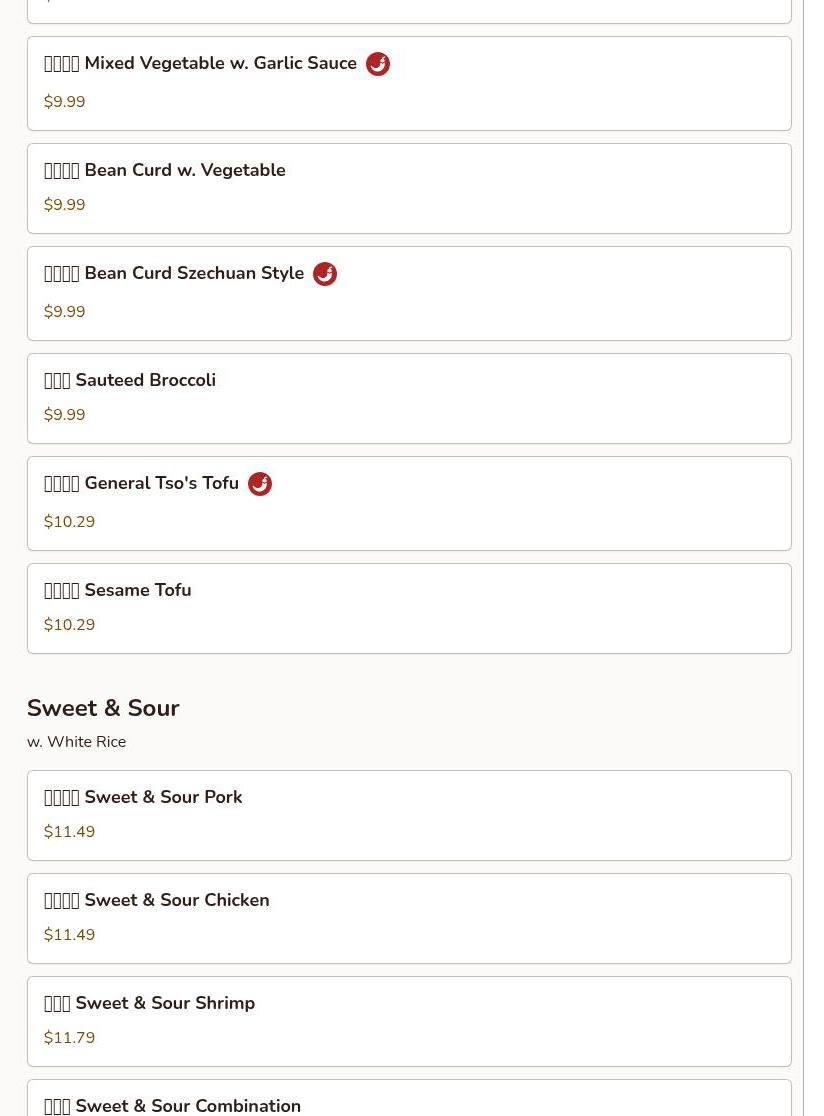The height and width of the screenshot is (1116, 824).
Task: Click the $9.99 price under Sauteed Broccoli
Action: [x=64, y=415]
